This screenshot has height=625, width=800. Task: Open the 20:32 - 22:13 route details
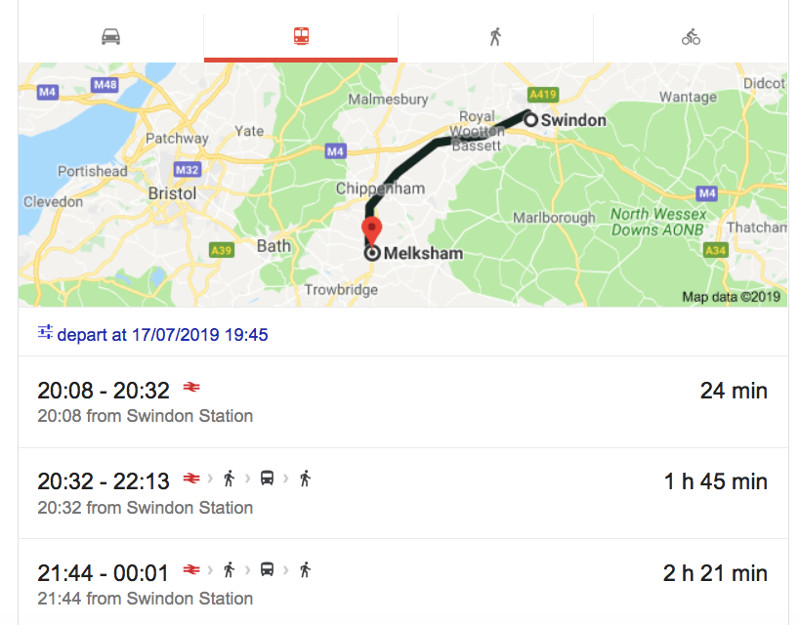tap(104, 482)
